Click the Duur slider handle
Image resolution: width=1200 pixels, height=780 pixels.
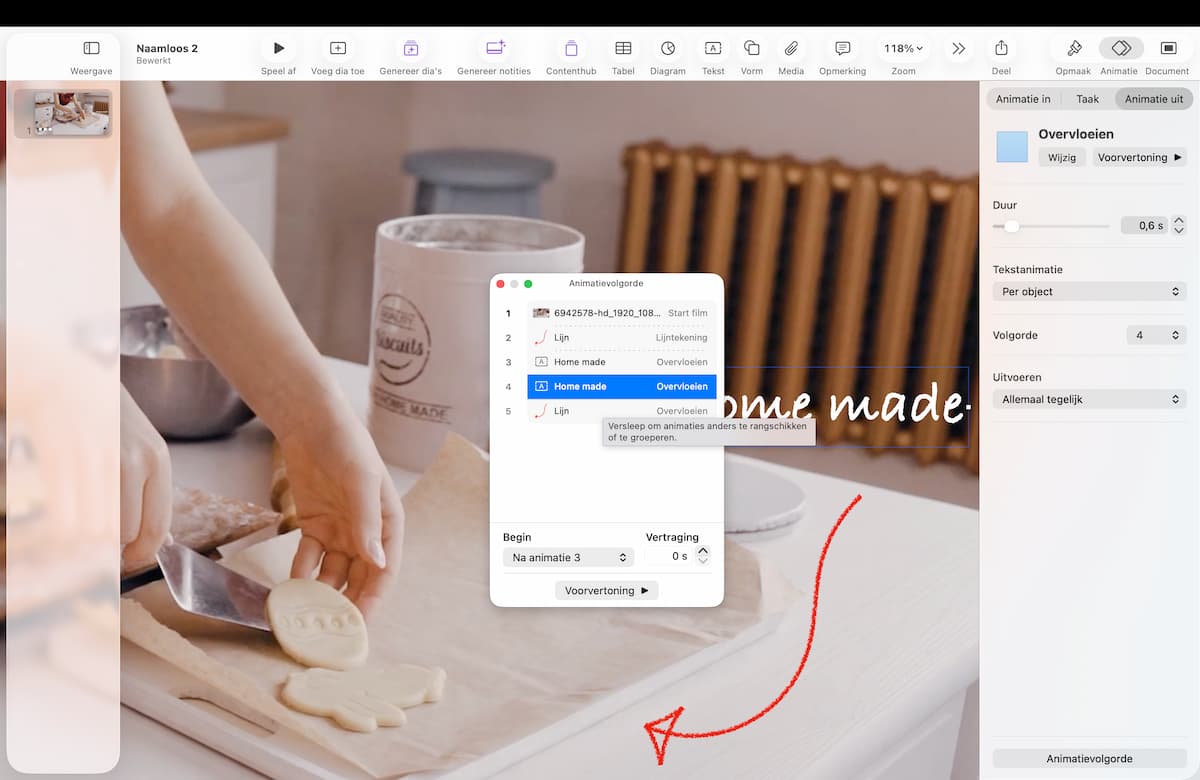(x=1011, y=226)
